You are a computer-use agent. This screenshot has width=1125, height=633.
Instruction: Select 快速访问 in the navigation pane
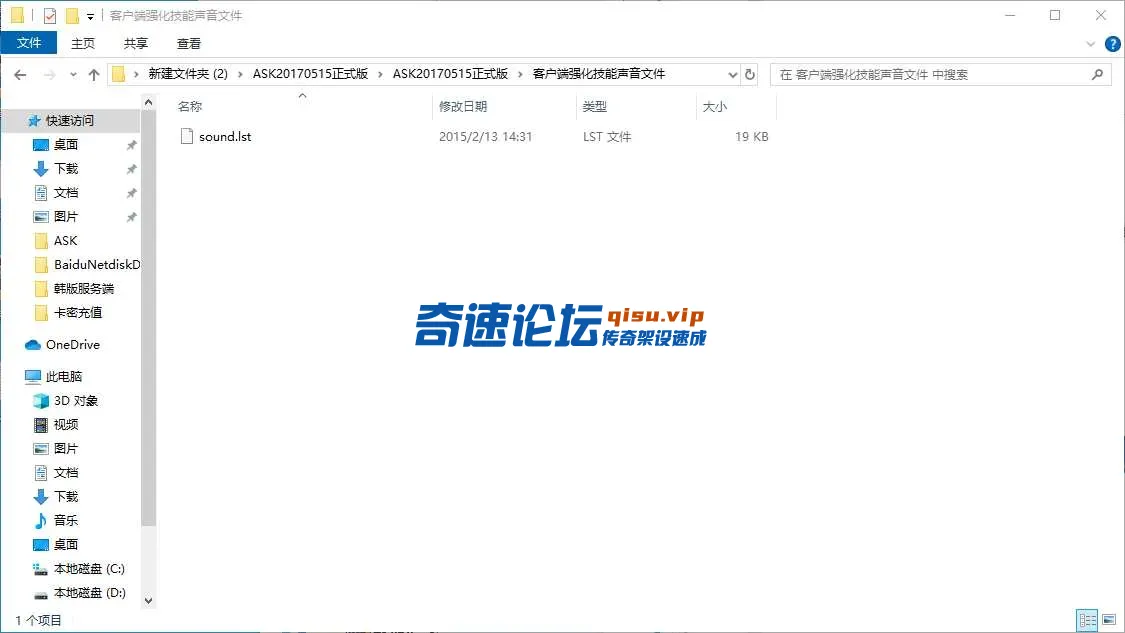pos(70,121)
